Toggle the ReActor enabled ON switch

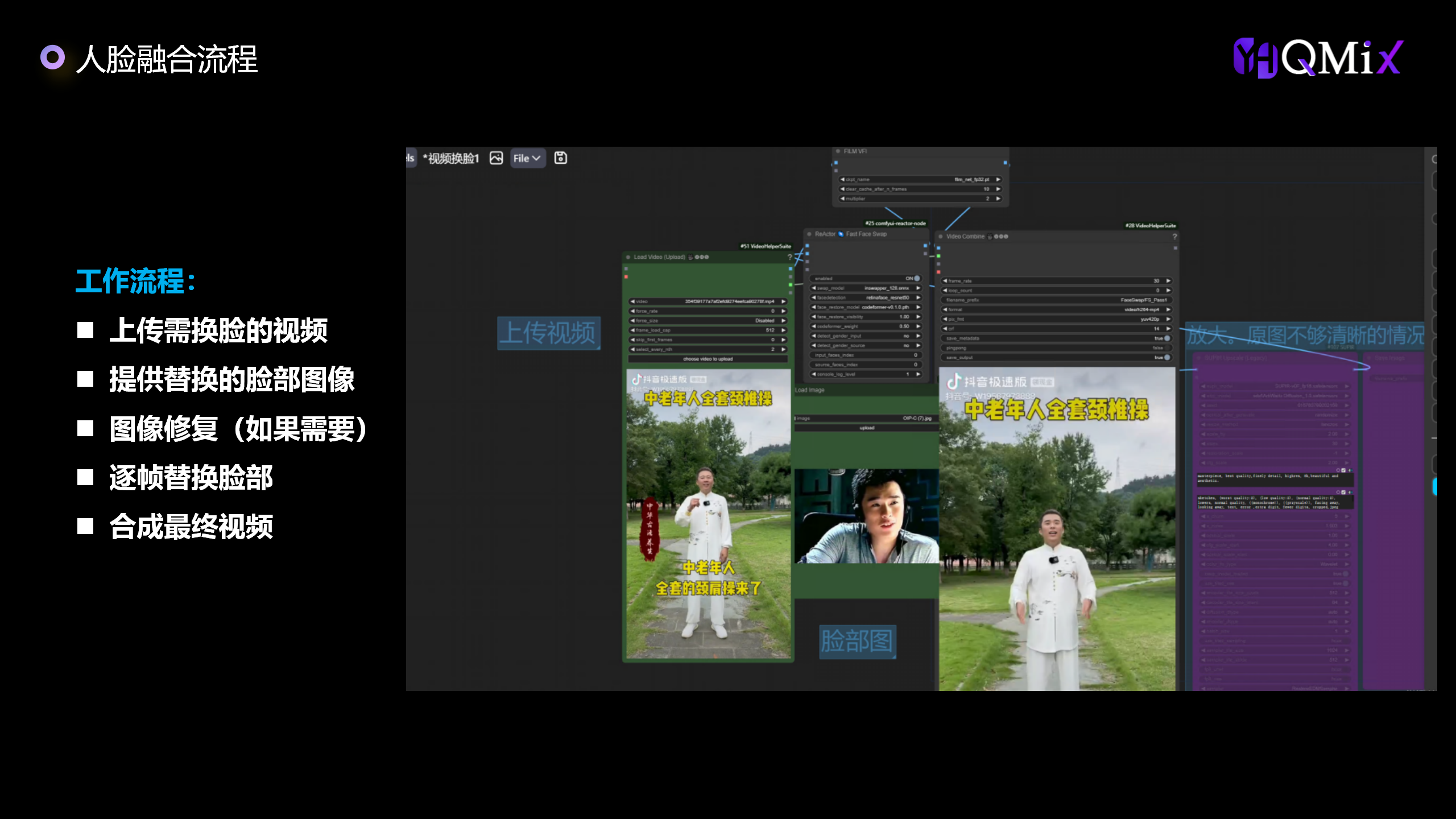tap(916, 279)
